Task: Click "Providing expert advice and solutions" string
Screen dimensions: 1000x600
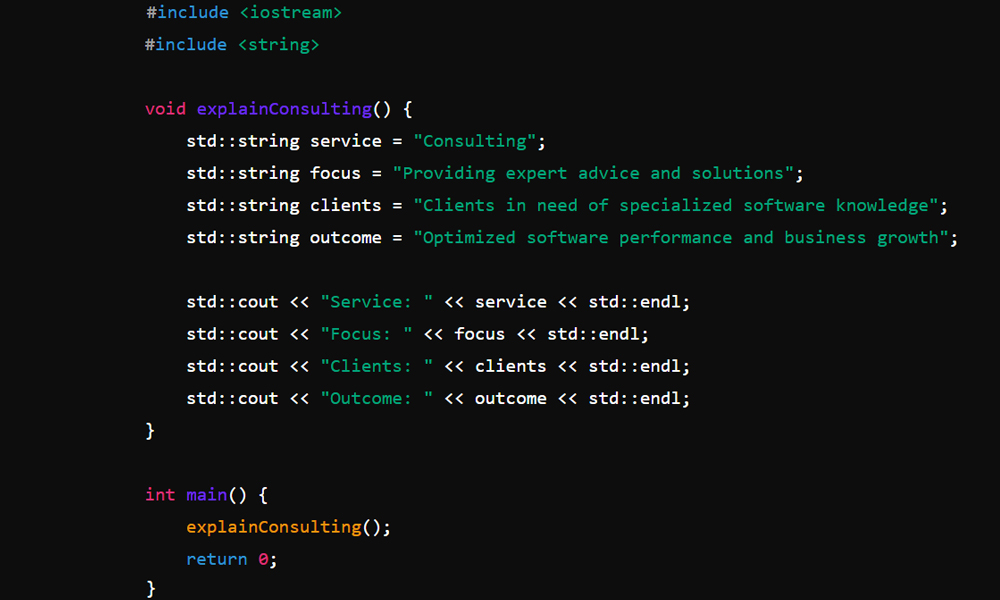Action: coord(593,173)
